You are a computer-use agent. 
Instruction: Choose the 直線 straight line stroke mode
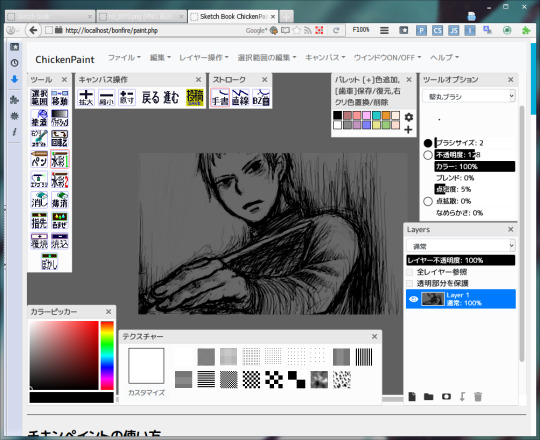click(x=240, y=97)
